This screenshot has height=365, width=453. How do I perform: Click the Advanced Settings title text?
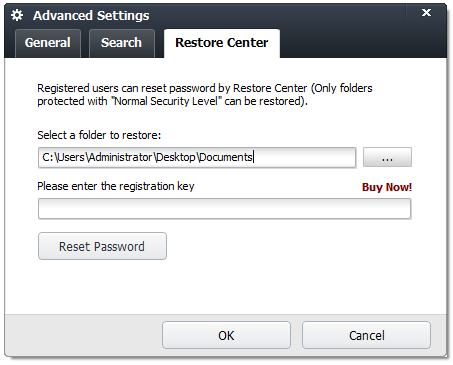91,16
